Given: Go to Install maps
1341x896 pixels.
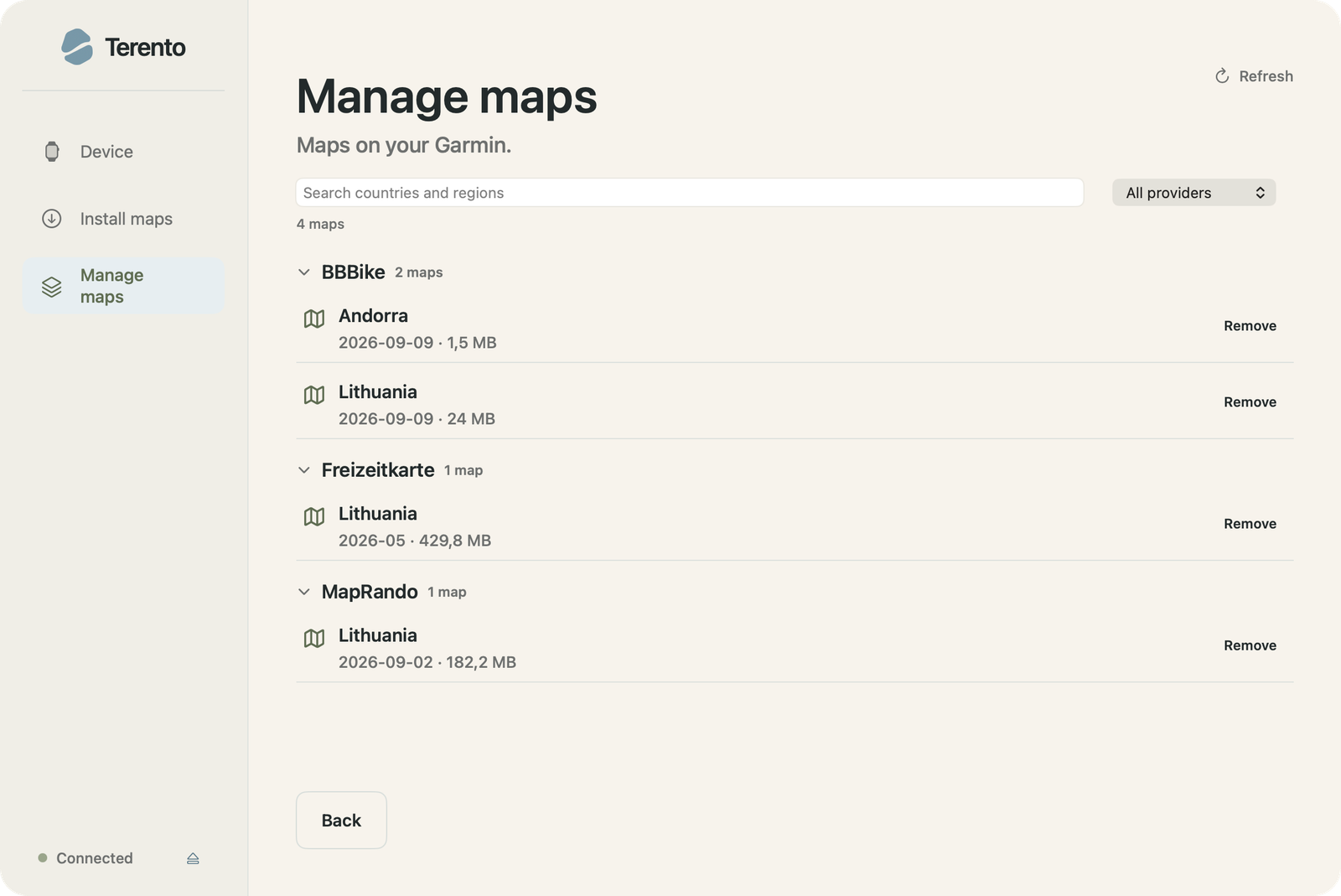Looking at the screenshot, I should [123, 219].
